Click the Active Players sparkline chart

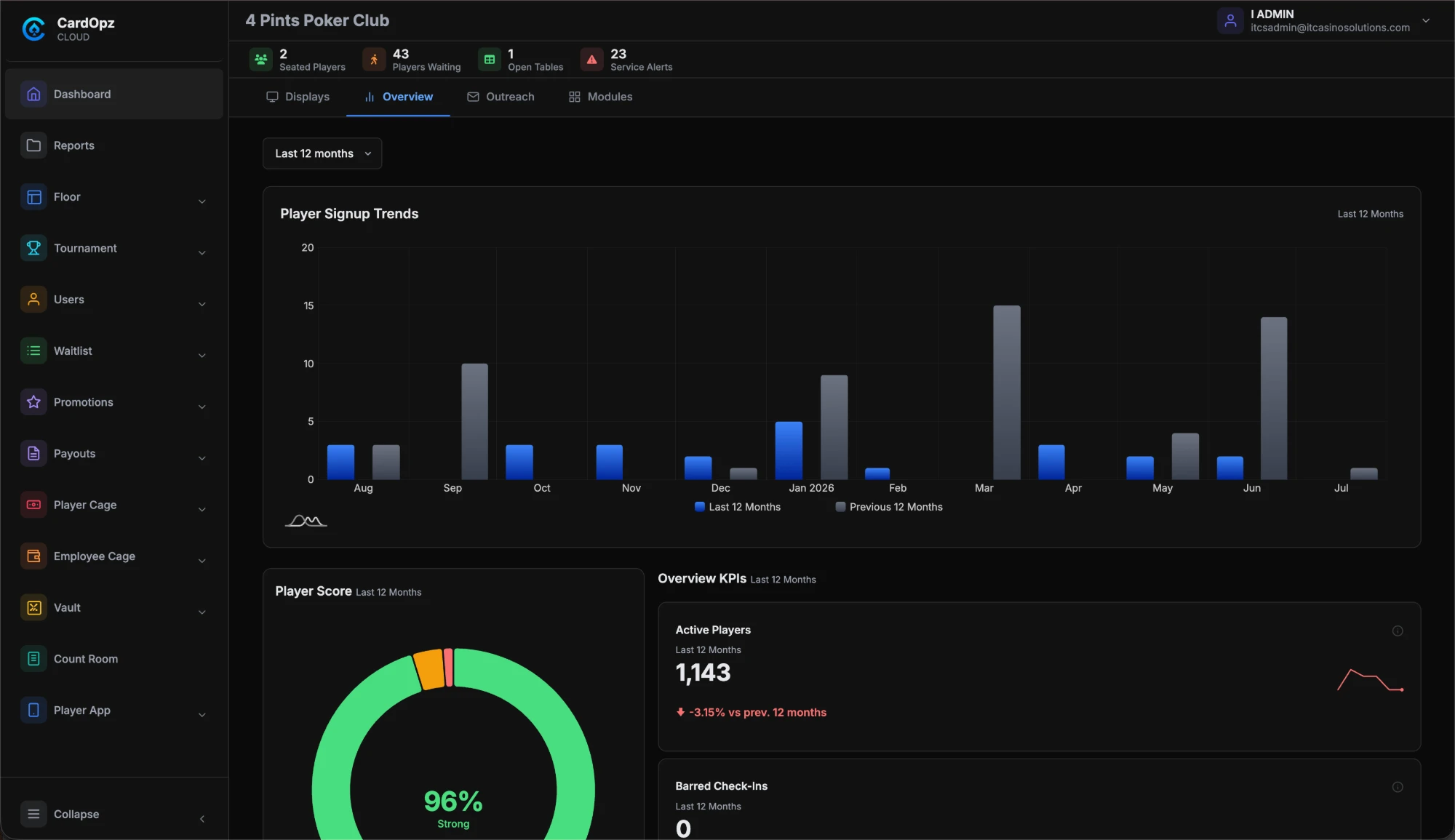tap(1370, 680)
